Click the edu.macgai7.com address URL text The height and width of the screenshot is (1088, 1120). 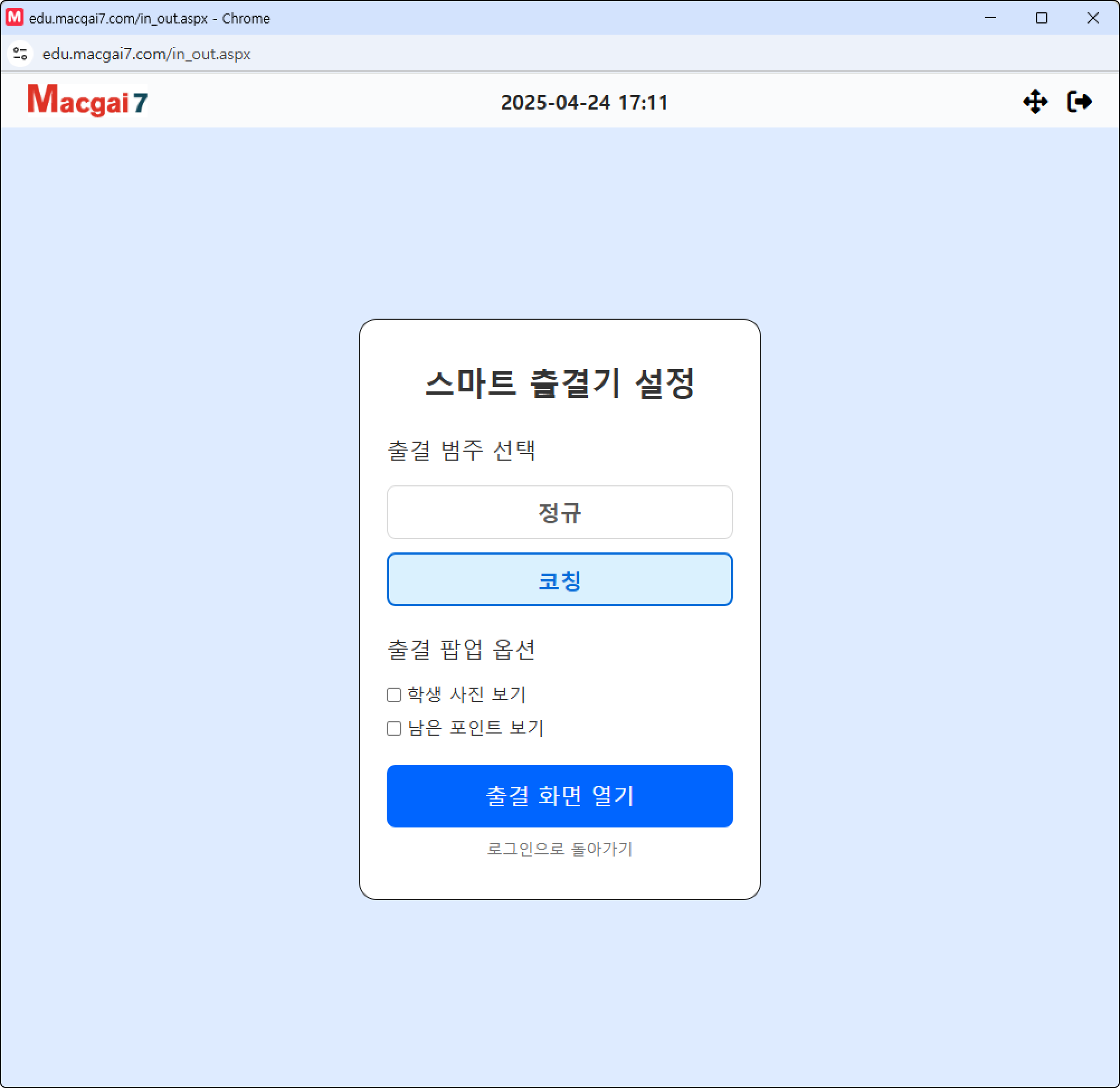(146, 54)
